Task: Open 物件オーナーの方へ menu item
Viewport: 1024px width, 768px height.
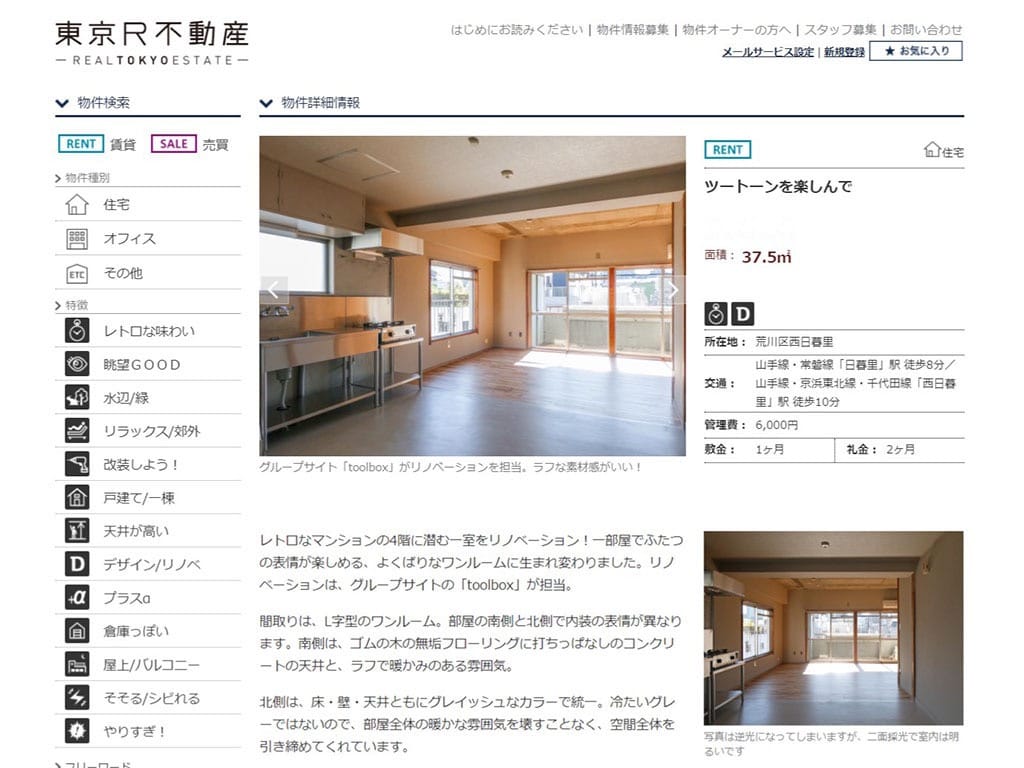Action: (x=737, y=29)
